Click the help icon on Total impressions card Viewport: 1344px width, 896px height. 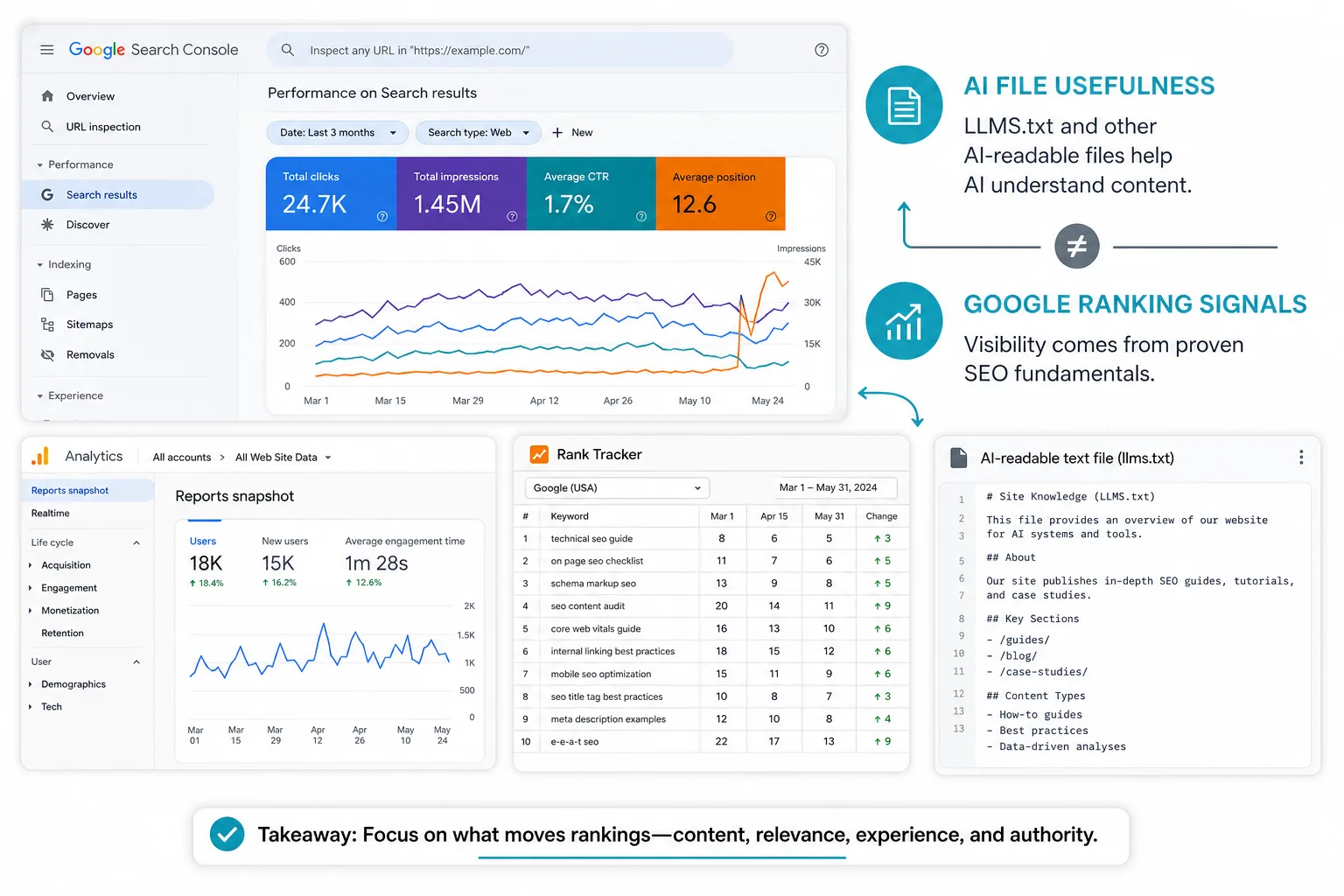tap(512, 216)
